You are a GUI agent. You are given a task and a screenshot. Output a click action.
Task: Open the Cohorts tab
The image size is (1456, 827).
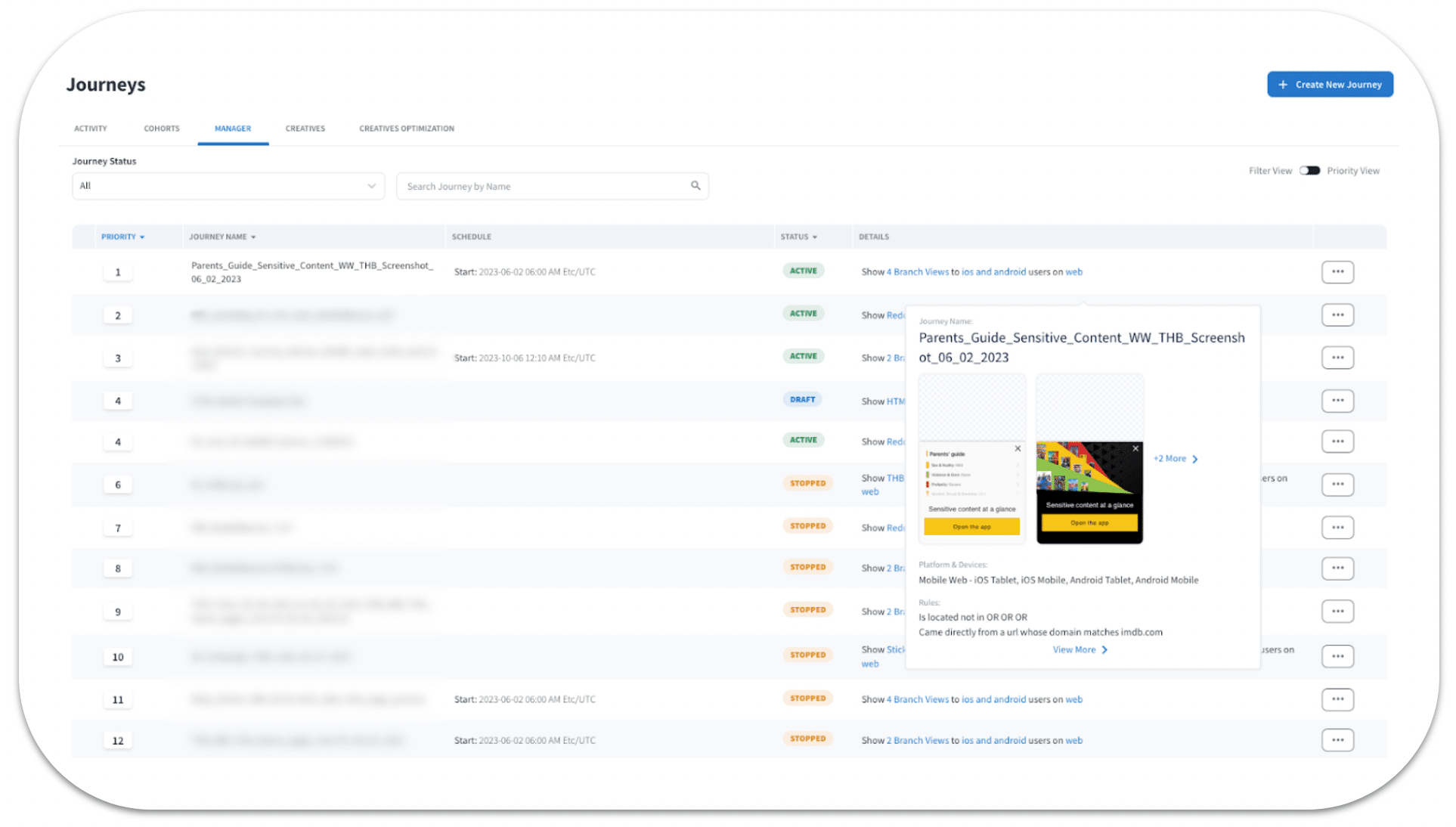161,129
